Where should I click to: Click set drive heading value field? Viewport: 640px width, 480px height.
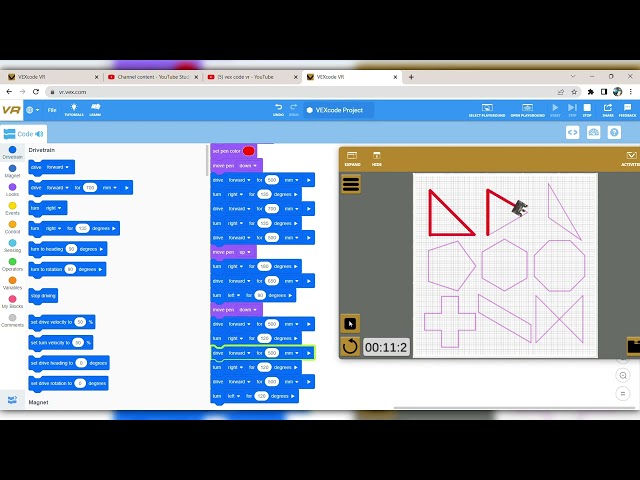[81, 363]
